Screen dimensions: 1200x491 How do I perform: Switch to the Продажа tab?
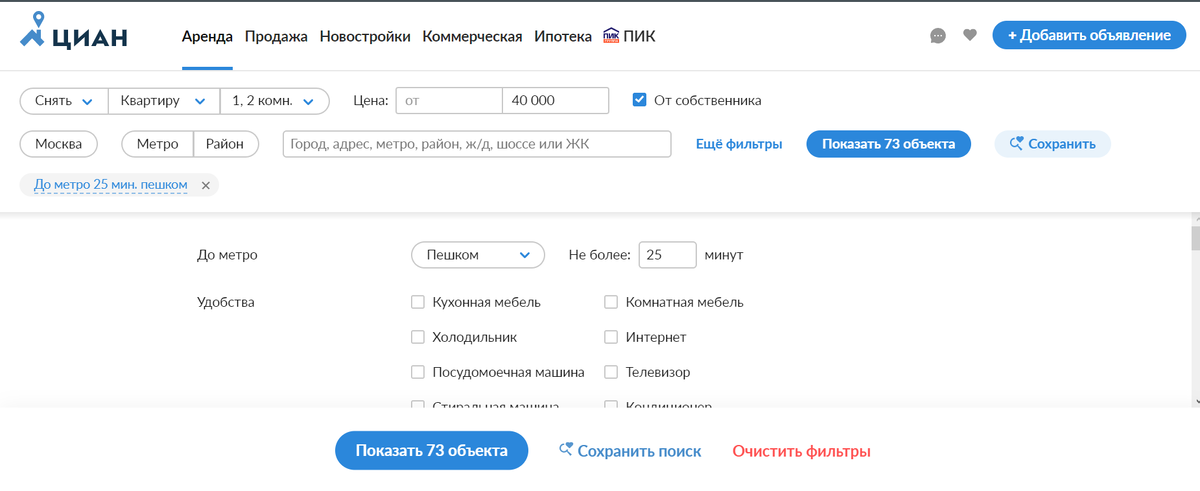tap(276, 36)
